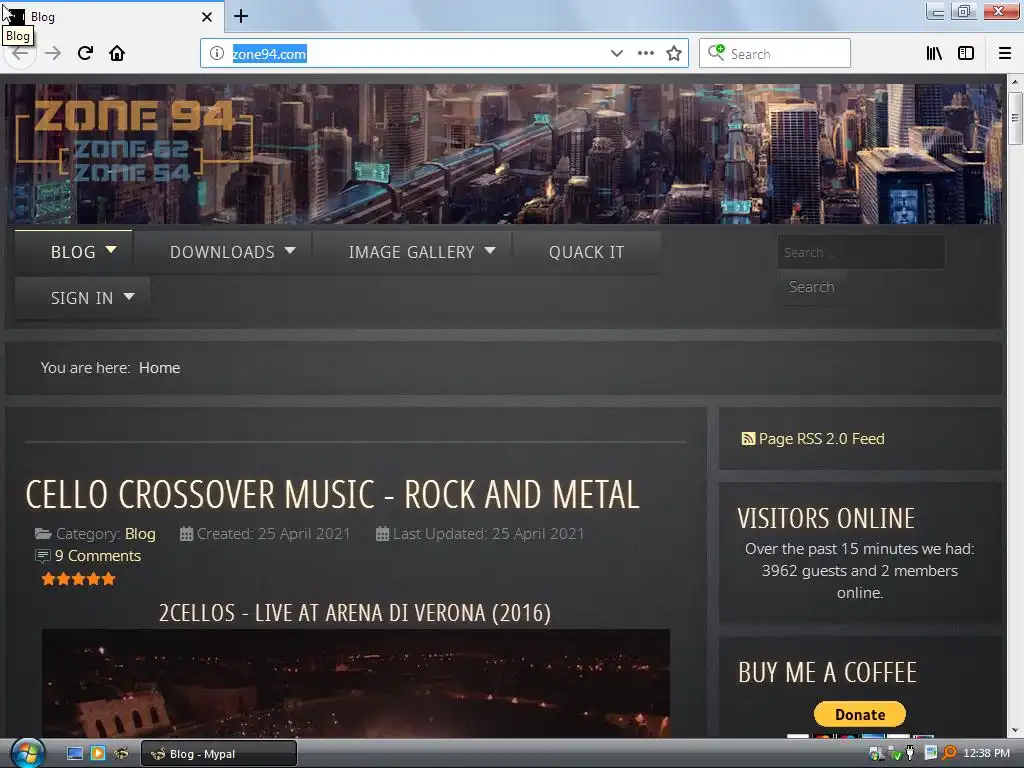The image size is (1024, 768).
Task: Show URL history dropdown arrow
Action: coord(616,54)
